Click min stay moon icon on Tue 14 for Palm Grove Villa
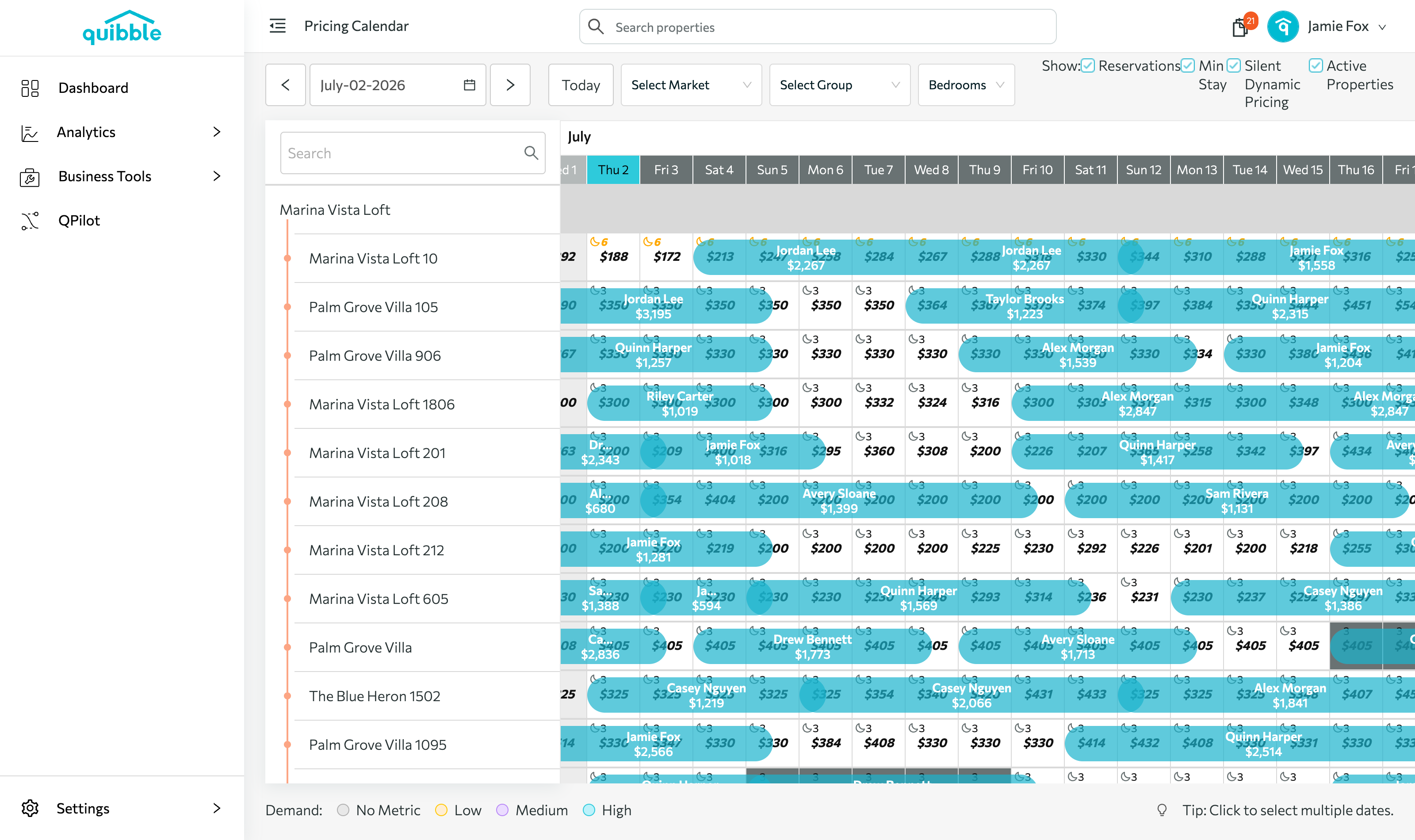 1232,631
